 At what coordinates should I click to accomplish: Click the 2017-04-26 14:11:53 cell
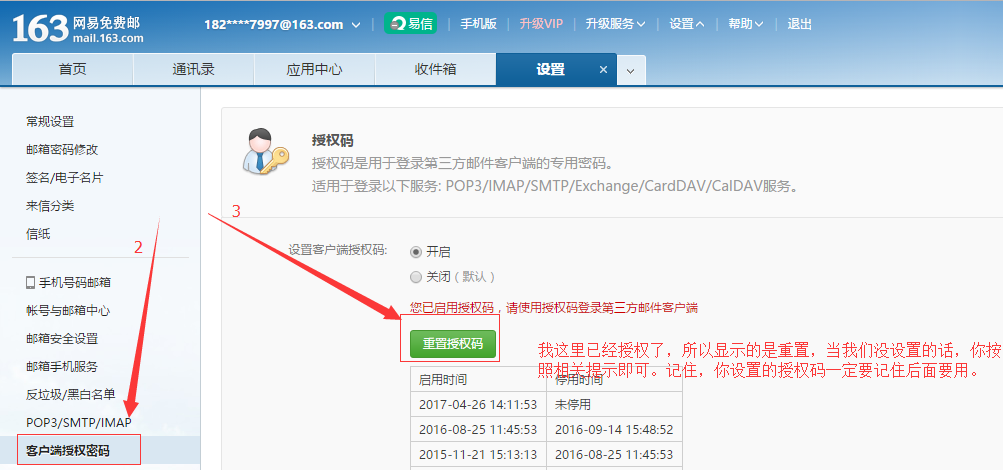click(478, 404)
